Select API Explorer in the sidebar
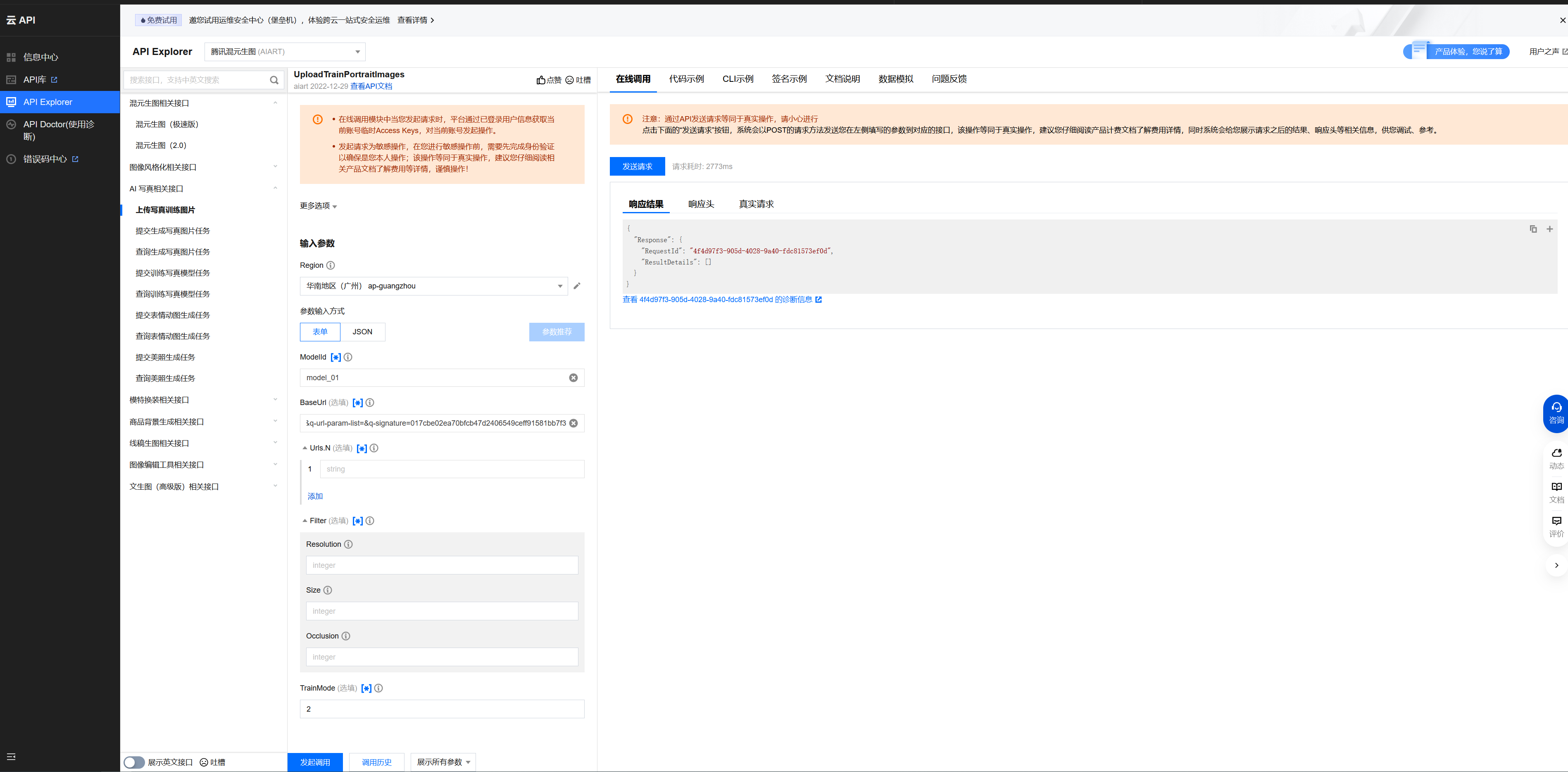The image size is (1568, 772). (59, 102)
